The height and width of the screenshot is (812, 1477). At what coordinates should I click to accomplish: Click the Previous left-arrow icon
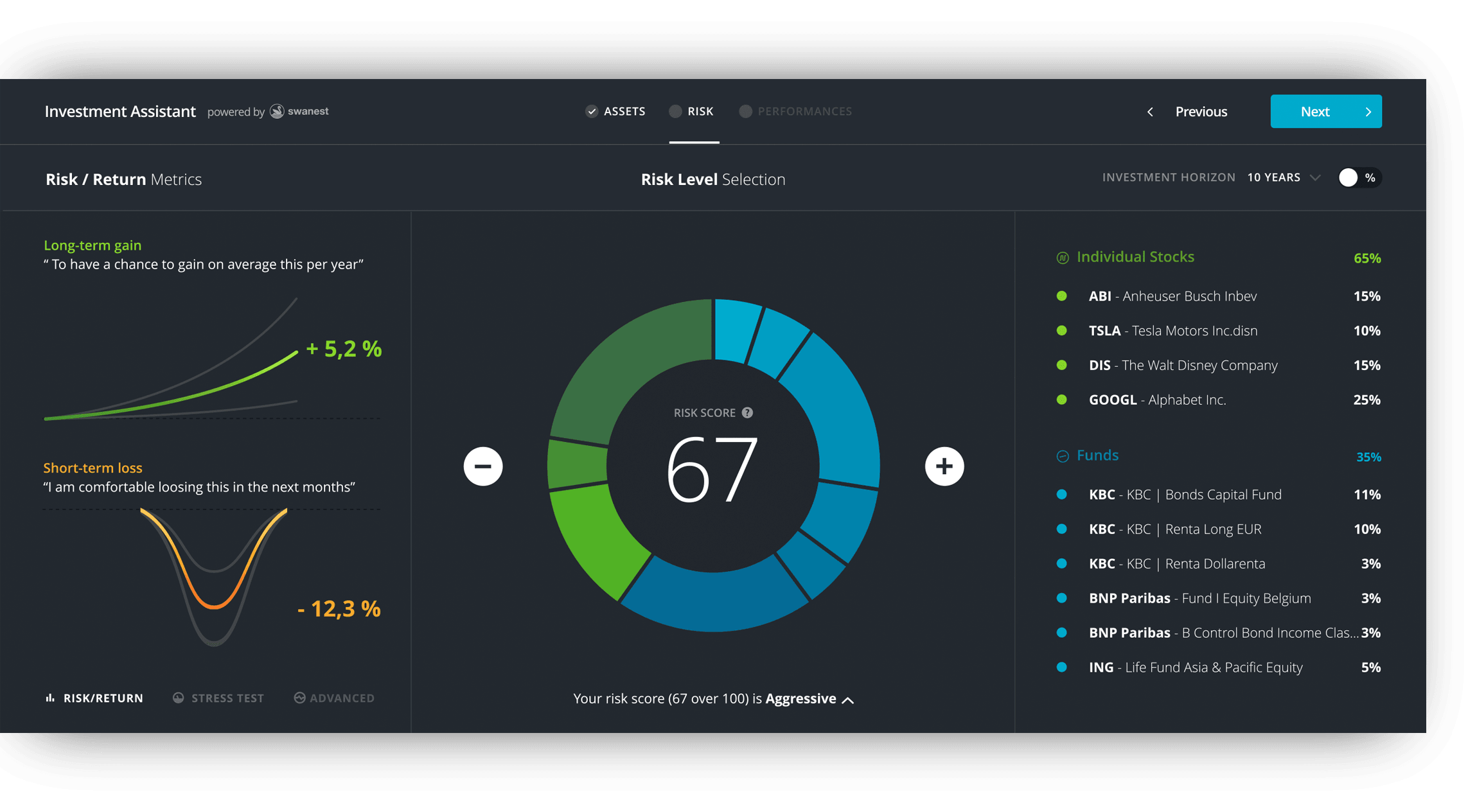click(1150, 112)
